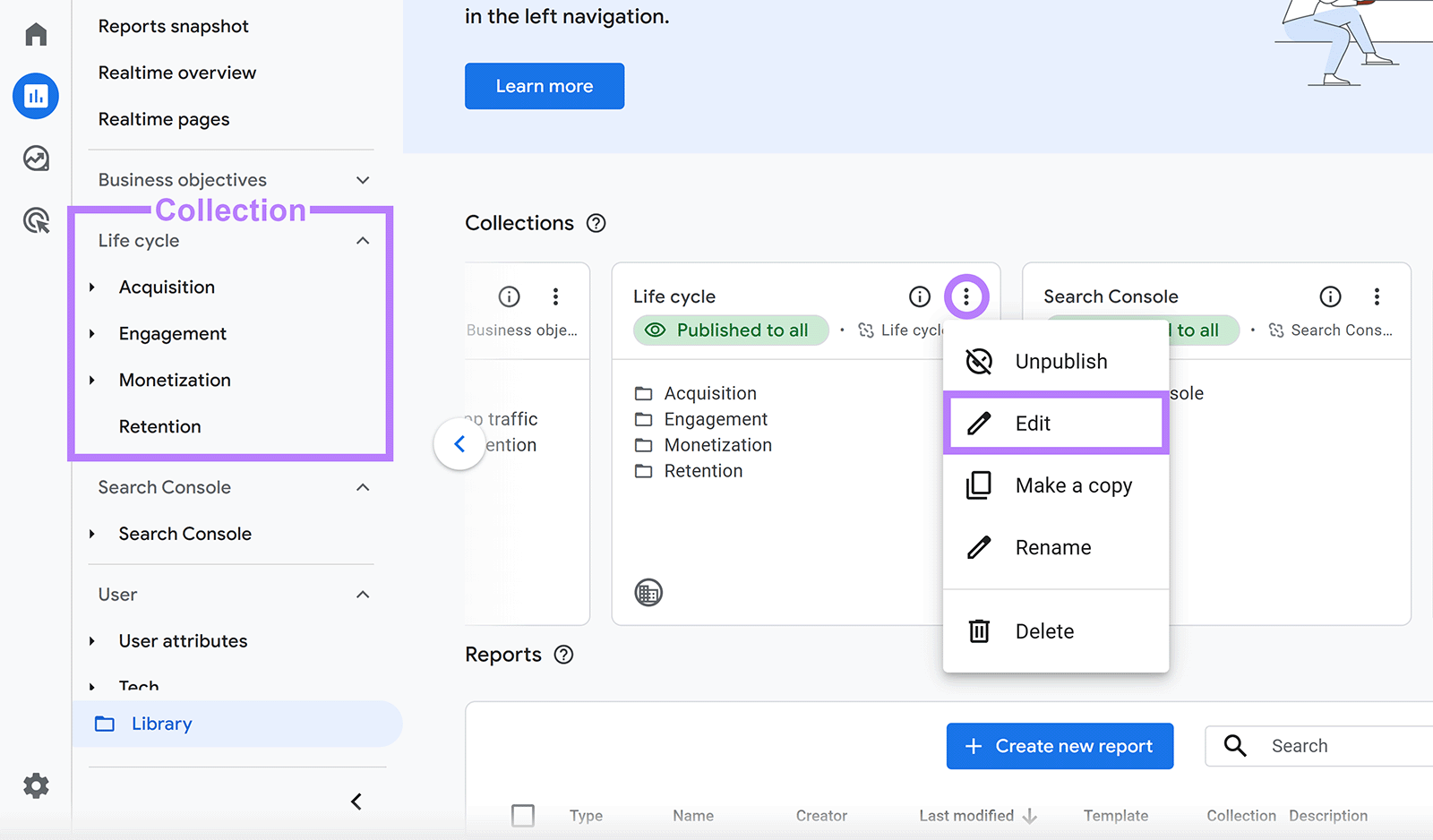Open the Reports icon in the left sidebar

35,96
